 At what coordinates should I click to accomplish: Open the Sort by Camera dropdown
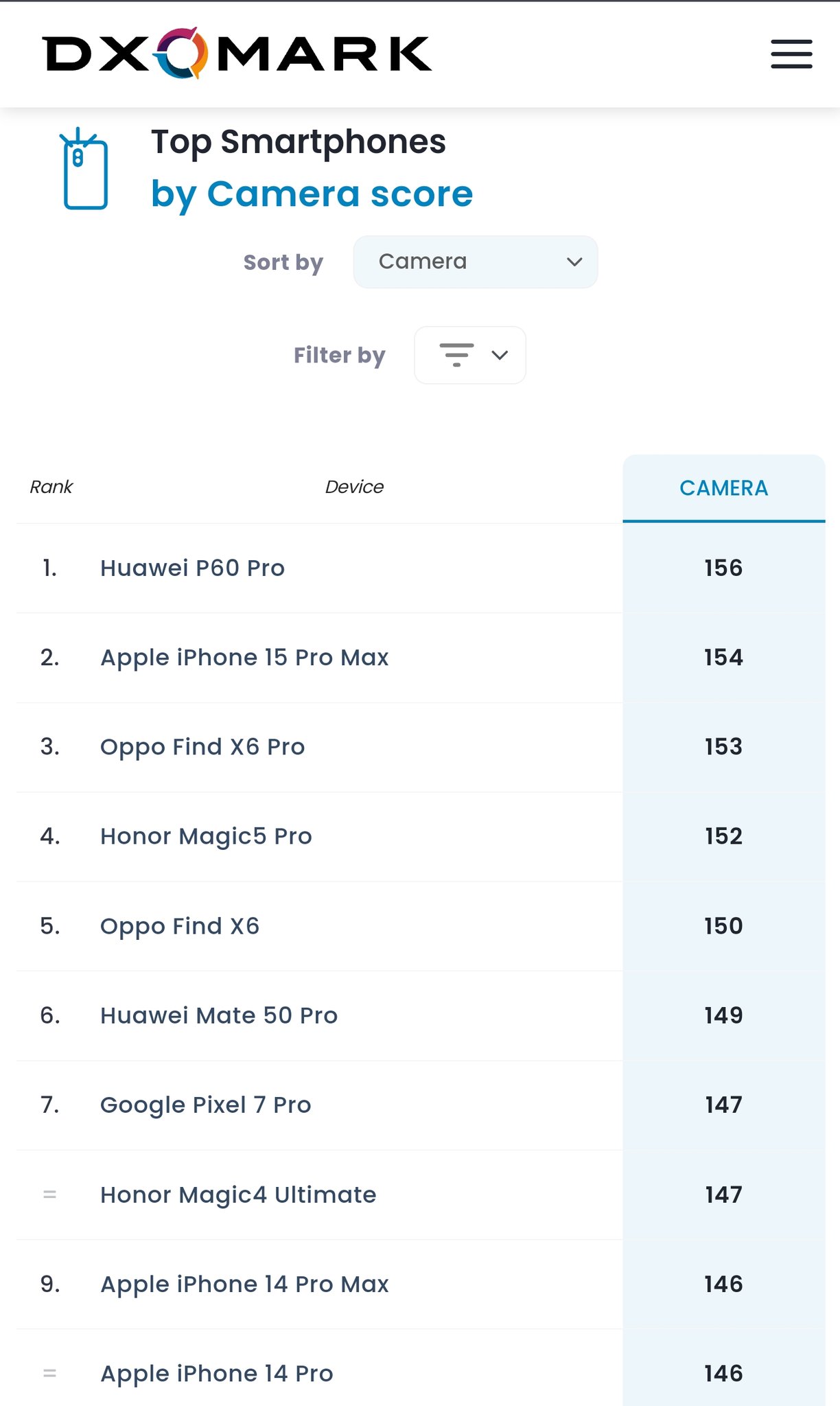pyautogui.click(x=476, y=262)
